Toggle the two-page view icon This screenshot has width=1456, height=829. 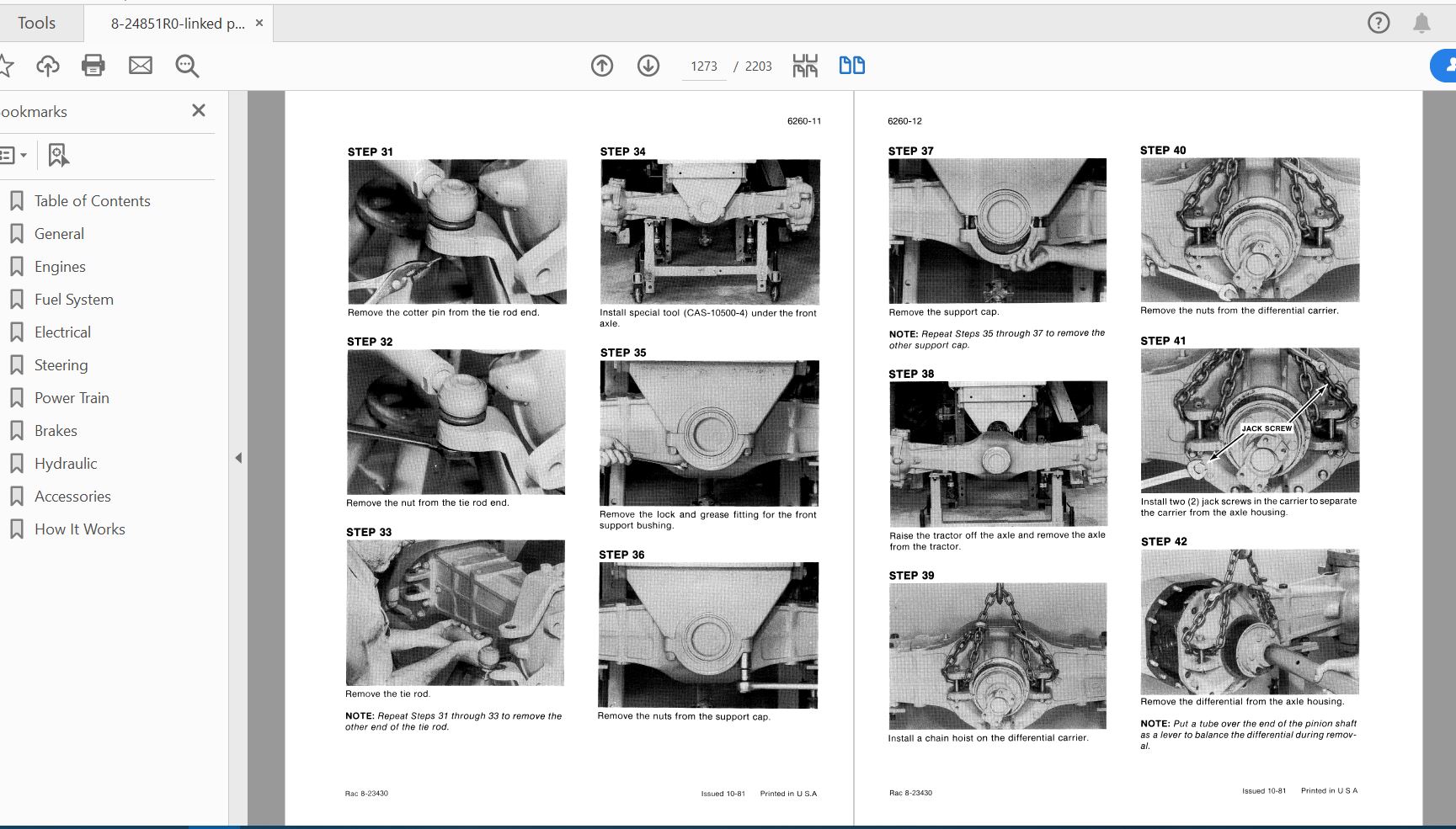tap(852, 66)
